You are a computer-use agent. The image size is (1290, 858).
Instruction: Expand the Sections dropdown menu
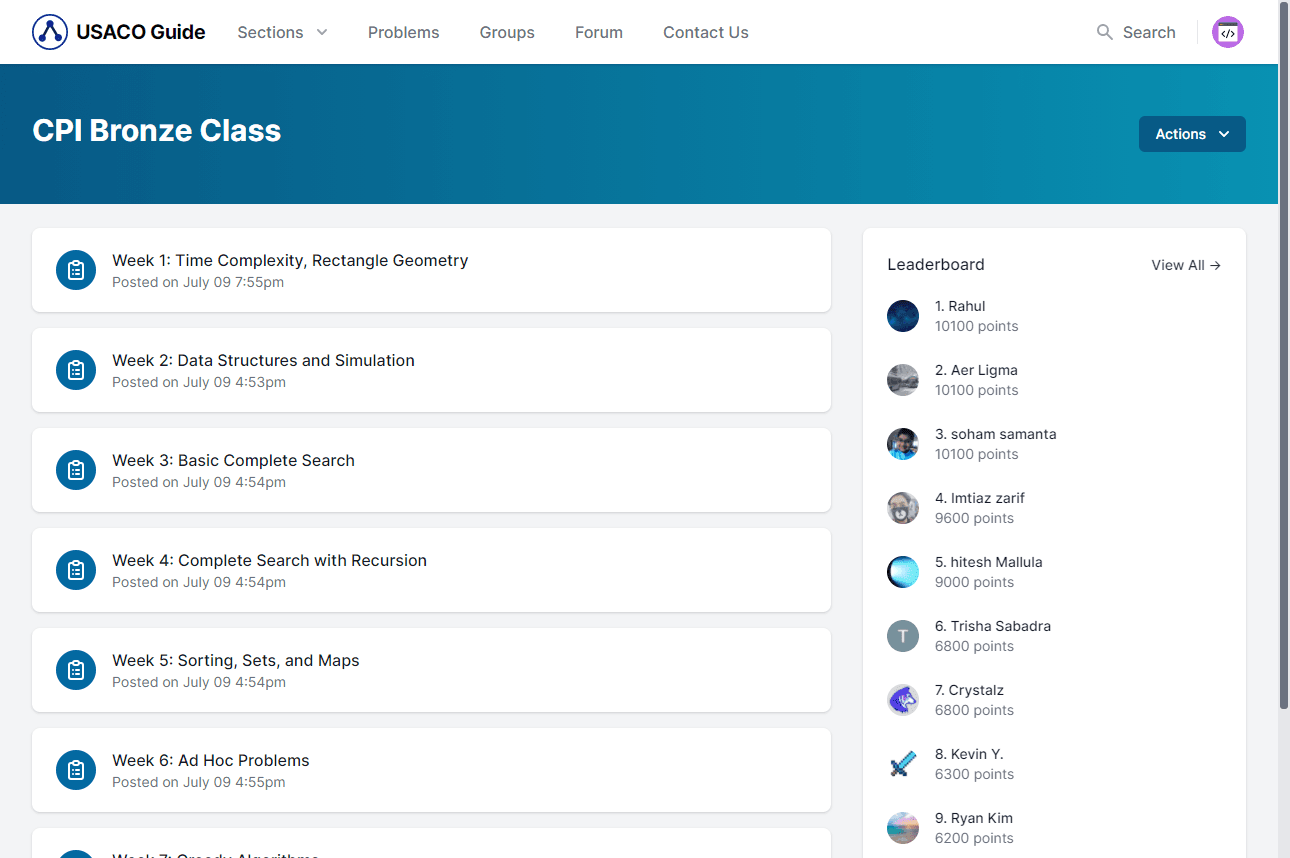coord(282,32)
